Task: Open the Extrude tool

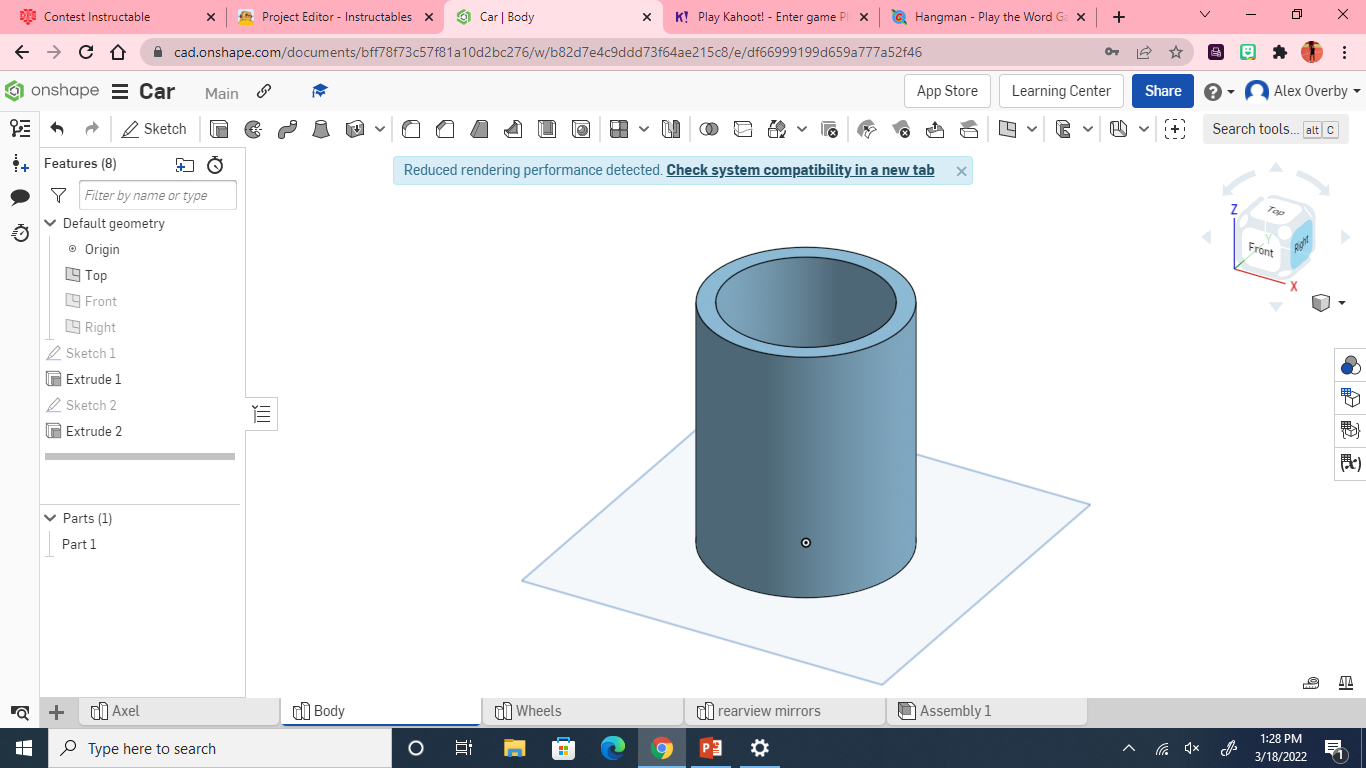Action: click(x=219, y=128)
